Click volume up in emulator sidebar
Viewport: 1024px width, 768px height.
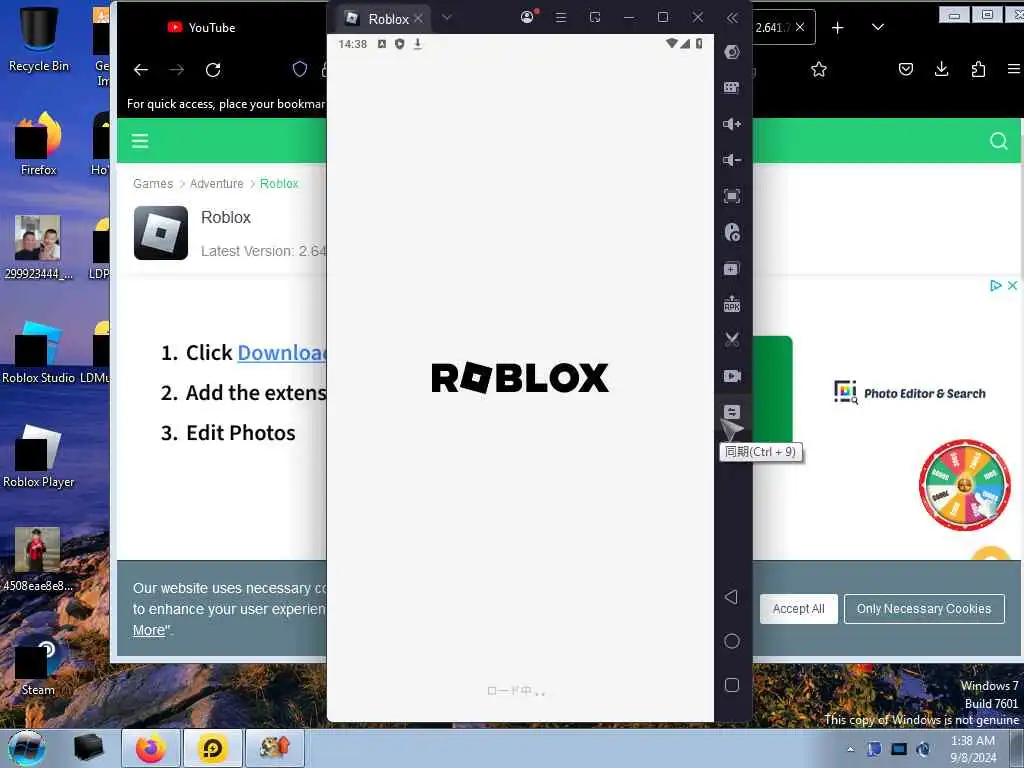732,124
